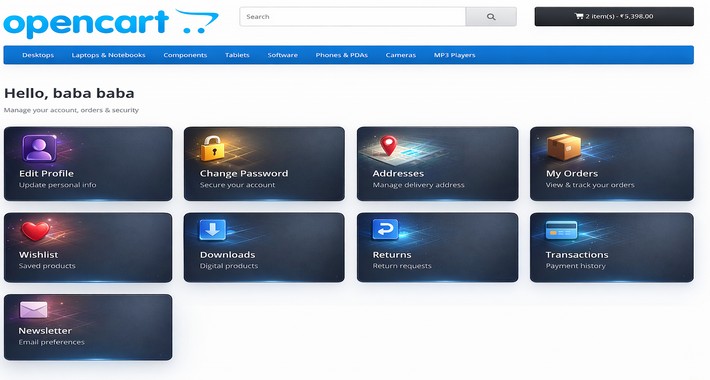
Task: Click 'Manage your account, orders & security' text
Action: click(x=71, y=110)
